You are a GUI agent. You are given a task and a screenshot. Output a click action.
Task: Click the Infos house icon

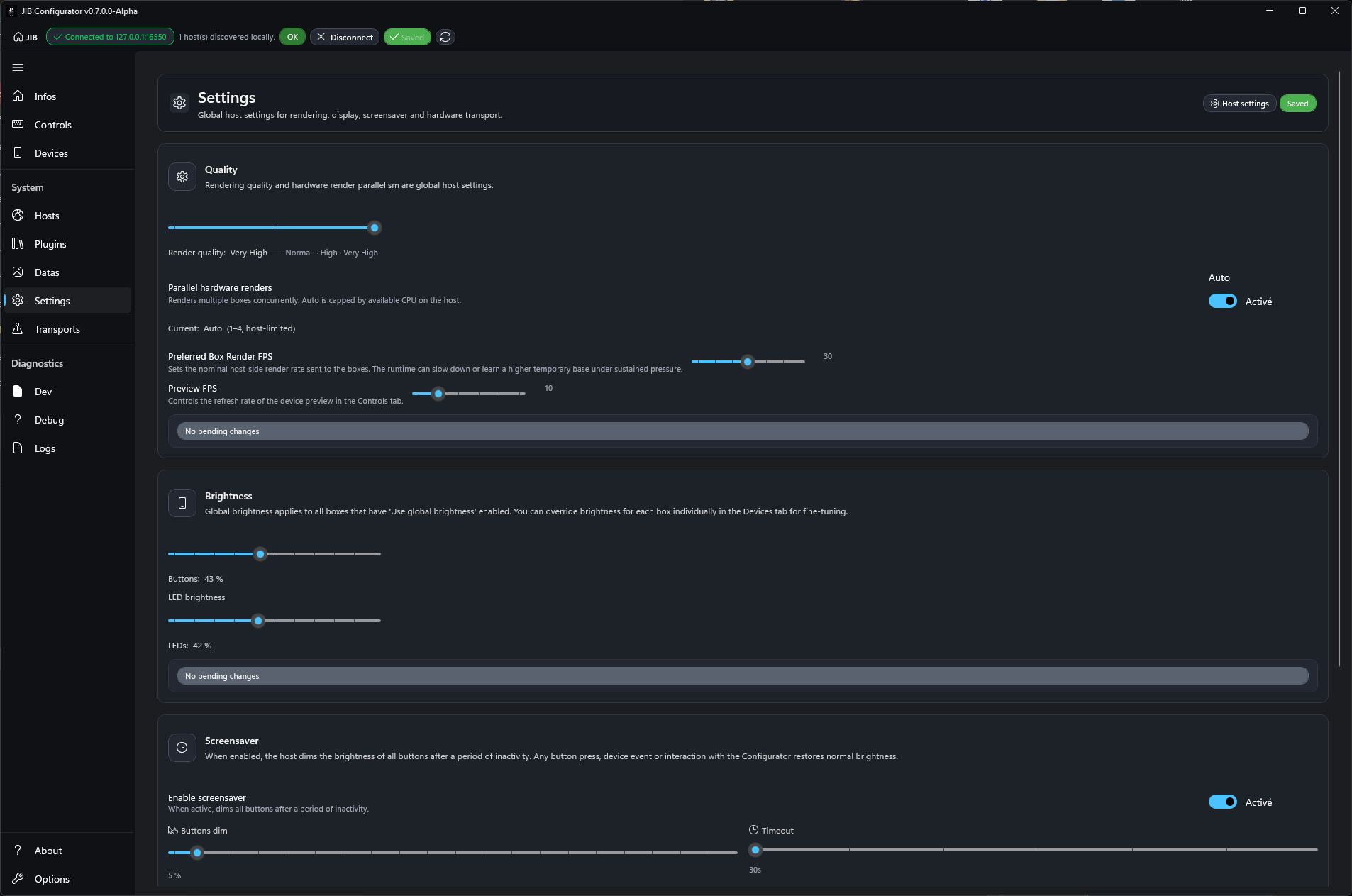(x=18, y=96)
